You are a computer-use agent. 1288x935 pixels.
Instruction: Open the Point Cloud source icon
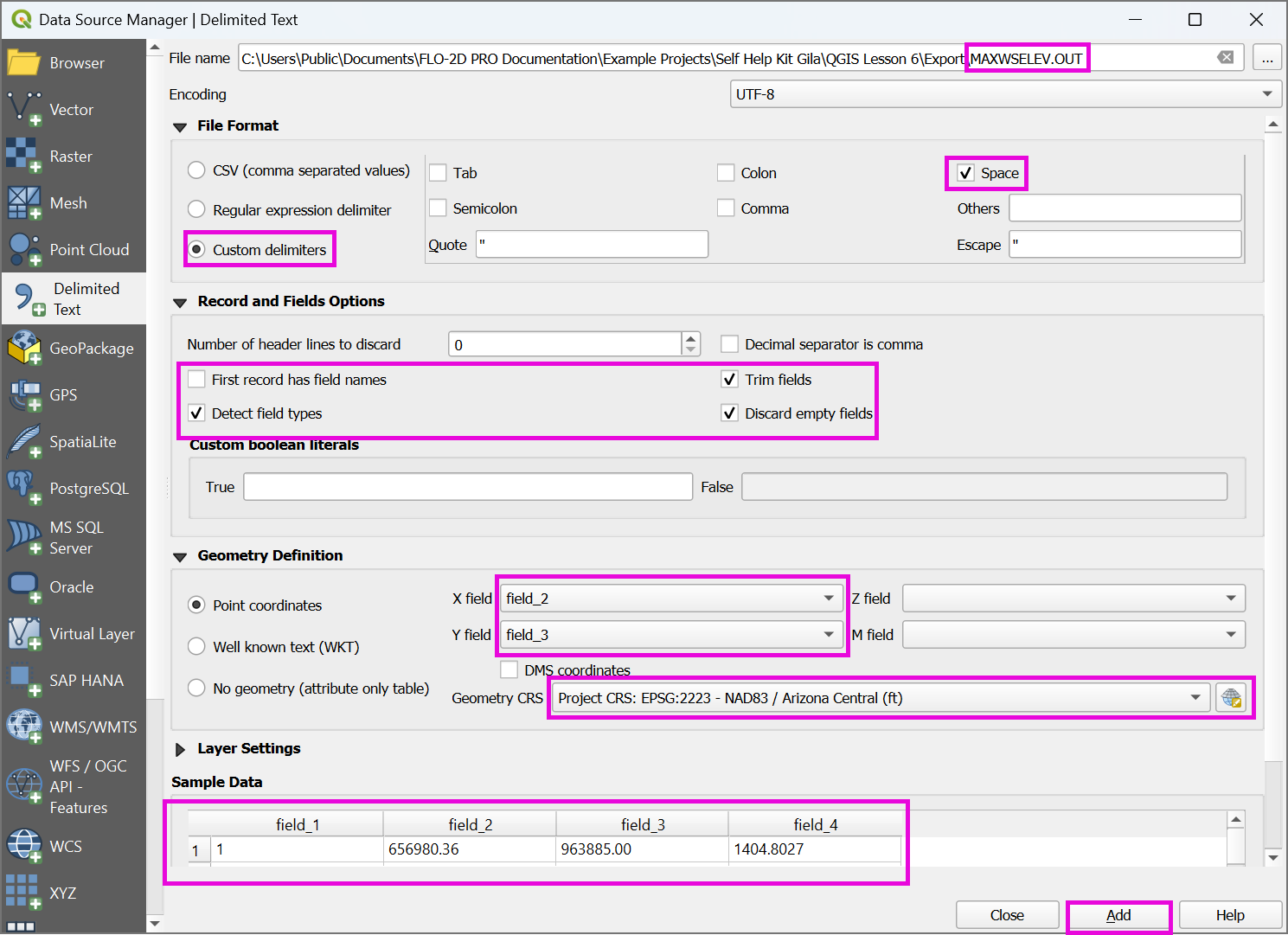(23, 250)
